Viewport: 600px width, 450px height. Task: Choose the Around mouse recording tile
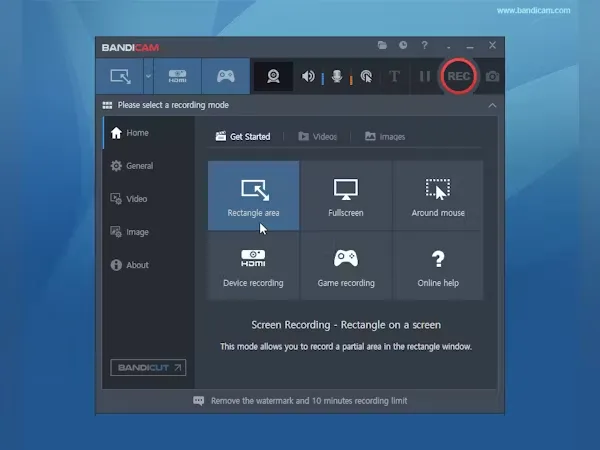(x=438, y=196)
